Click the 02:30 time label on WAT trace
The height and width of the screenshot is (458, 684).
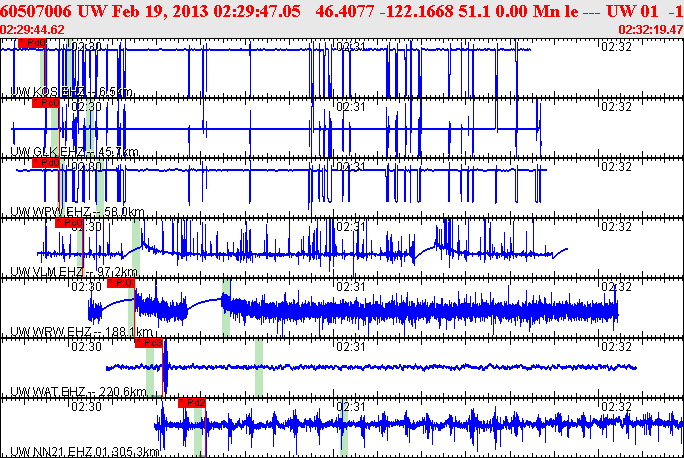(86, 347)
